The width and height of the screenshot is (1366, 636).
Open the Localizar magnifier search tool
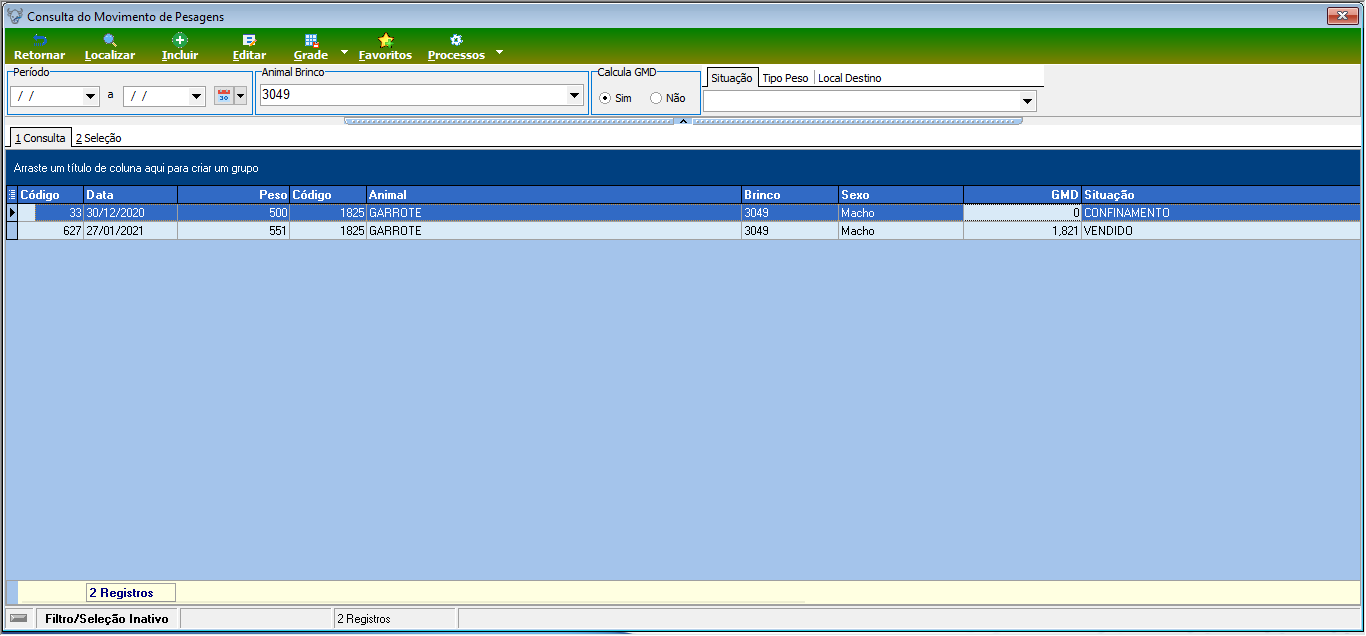(110, 40)
